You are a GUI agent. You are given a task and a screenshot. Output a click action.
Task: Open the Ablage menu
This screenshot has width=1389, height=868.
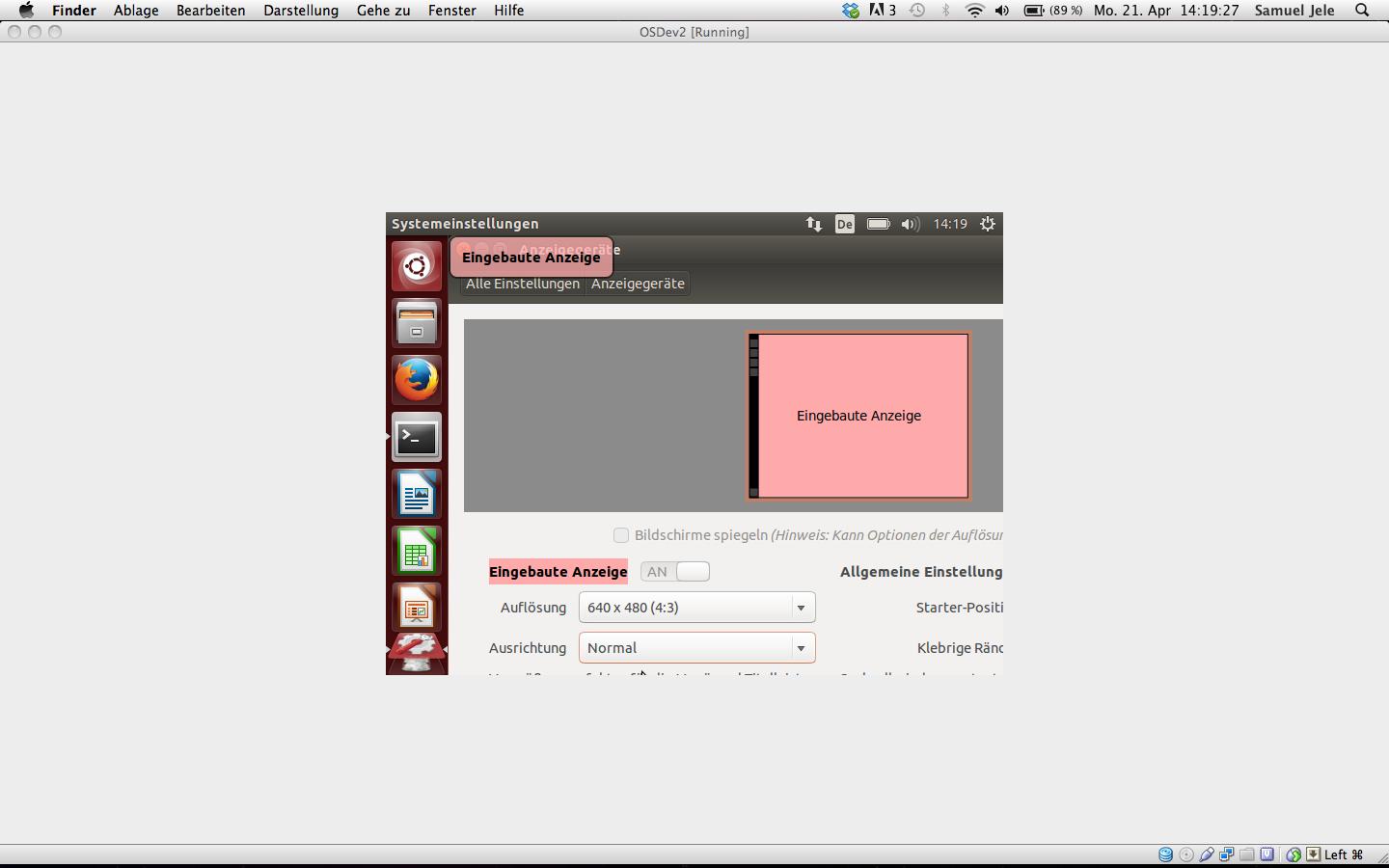(136, 11)
